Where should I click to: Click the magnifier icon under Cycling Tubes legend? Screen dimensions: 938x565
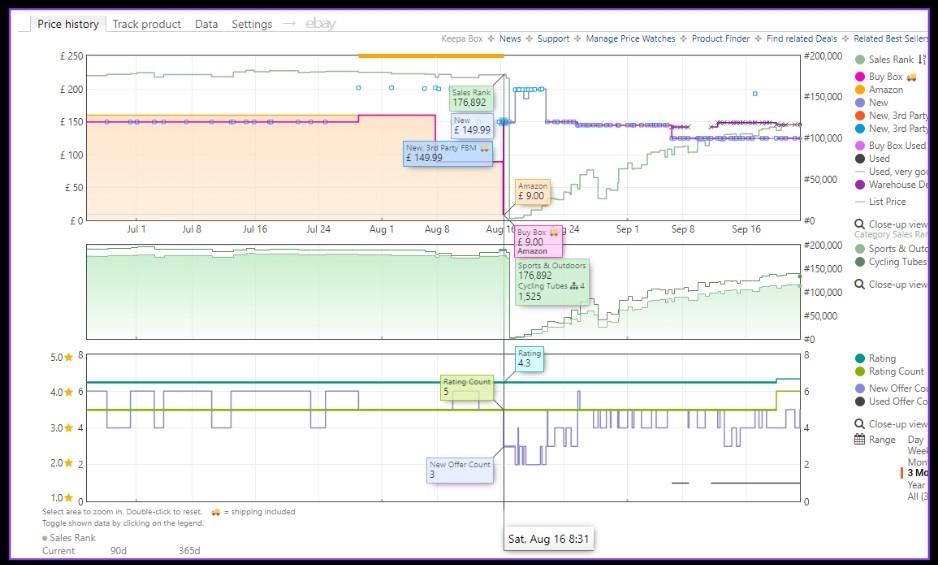pos(859,284)
